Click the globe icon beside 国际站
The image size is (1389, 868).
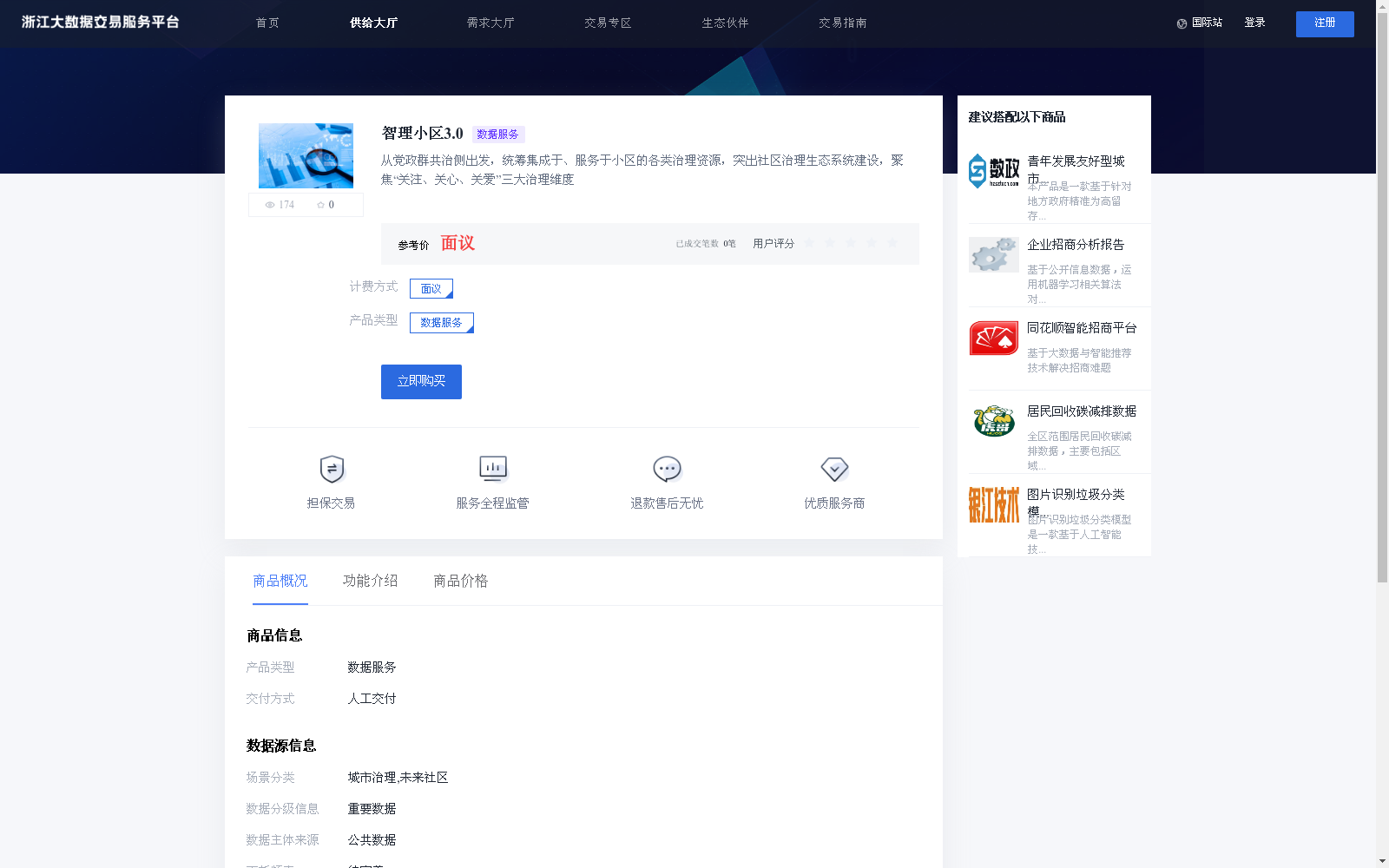[1182, 23]
